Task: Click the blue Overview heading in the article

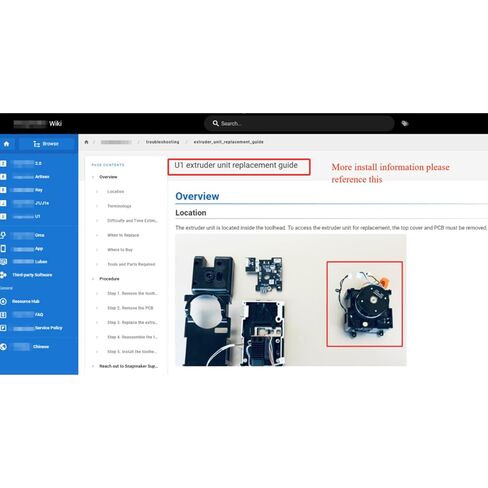Action: point(197,196)
